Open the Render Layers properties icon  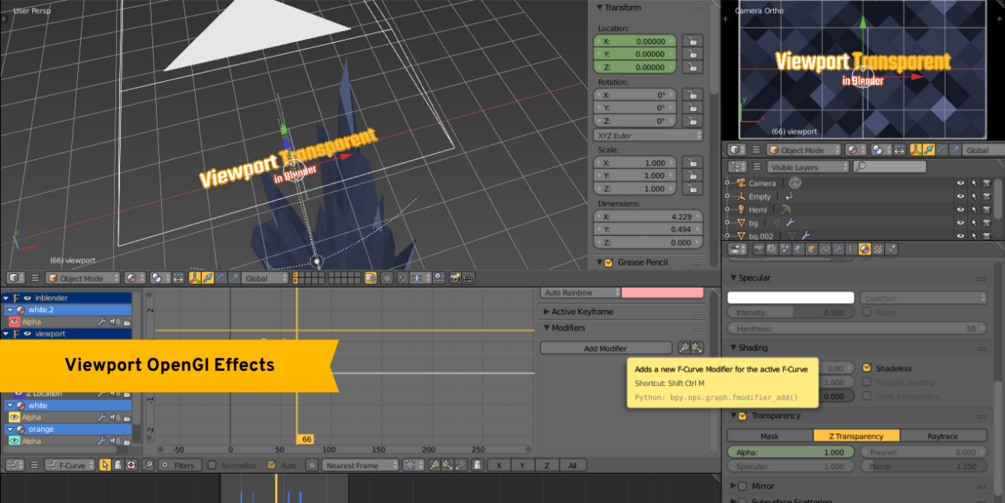[772, 249]
